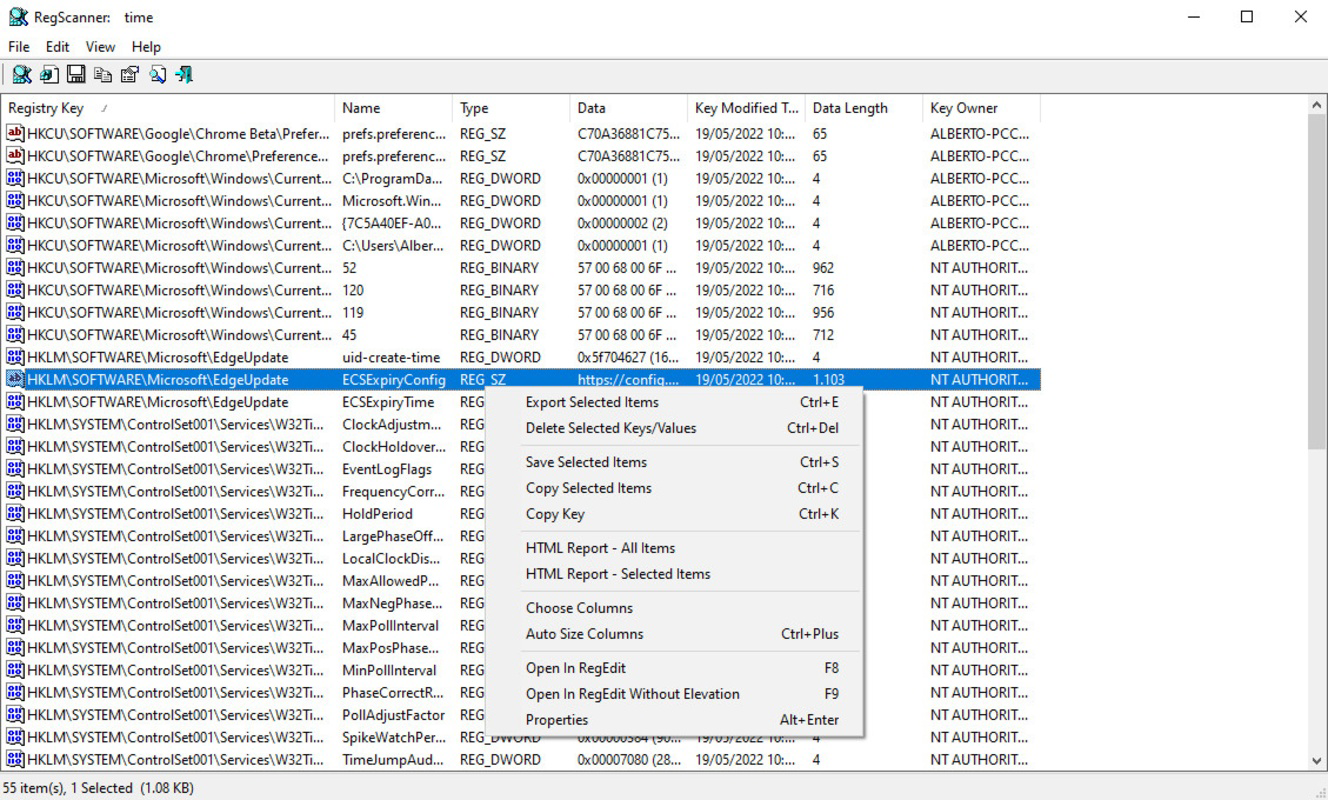Sort by the Name column header
This screenshot has width=1328, height=800.
click(393, 108)
